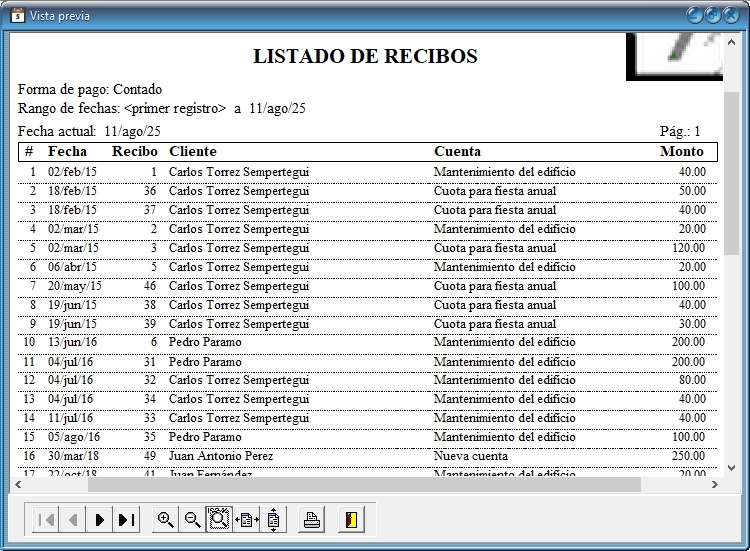Click the Cuenta column header

pos(457,151)
